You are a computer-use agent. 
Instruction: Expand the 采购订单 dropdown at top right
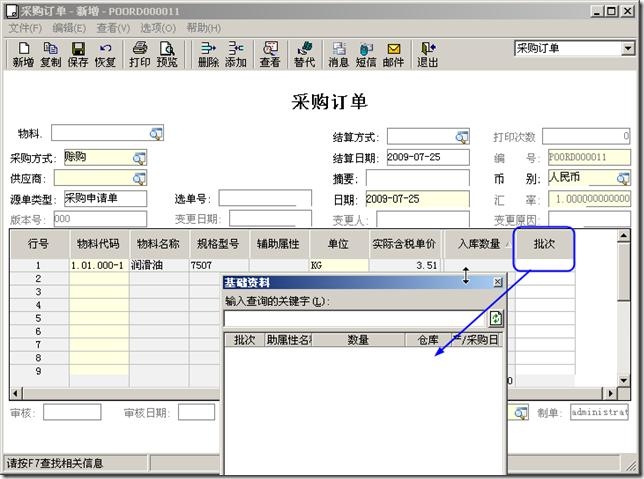point(626,48)
